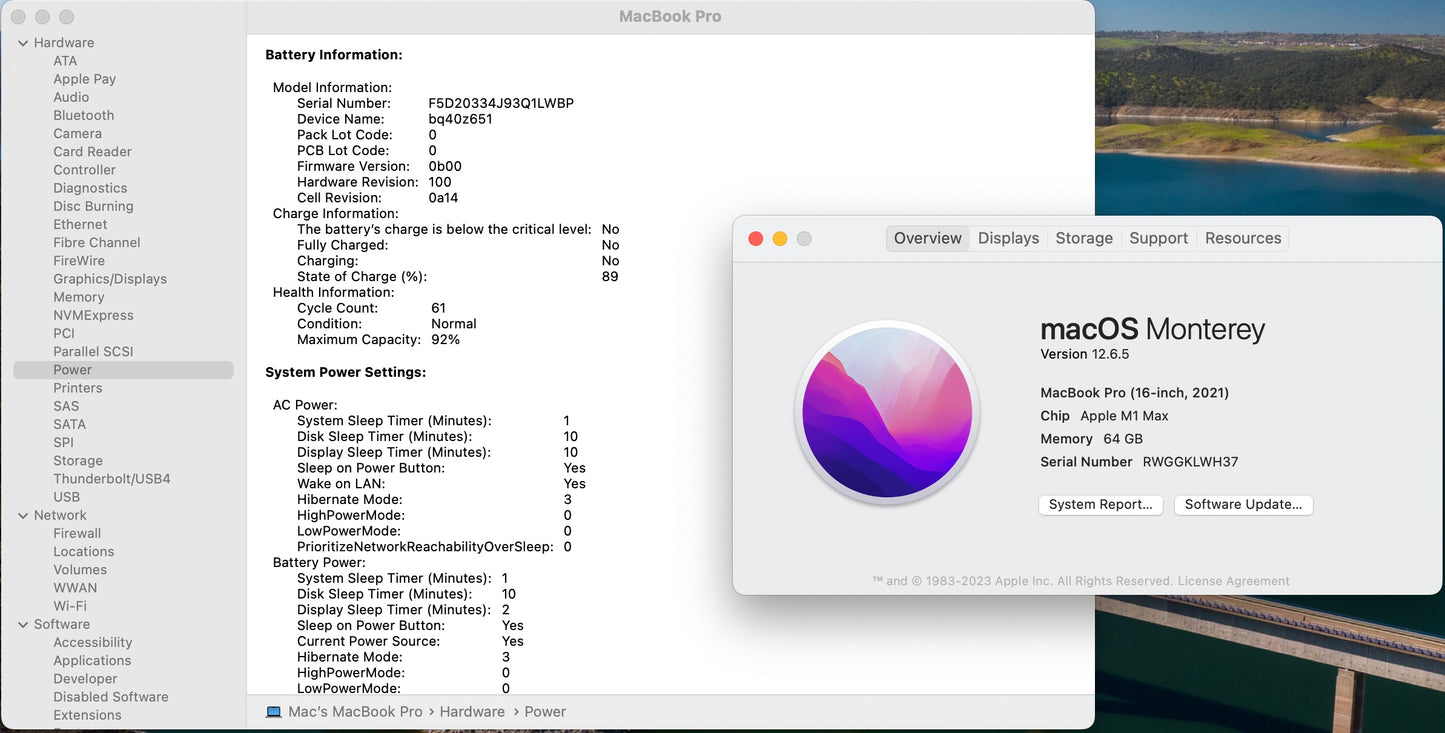Select FireWire in sidebar
Image resolution: width=1445 pixels, height=733 pixels.
point(79,261)
